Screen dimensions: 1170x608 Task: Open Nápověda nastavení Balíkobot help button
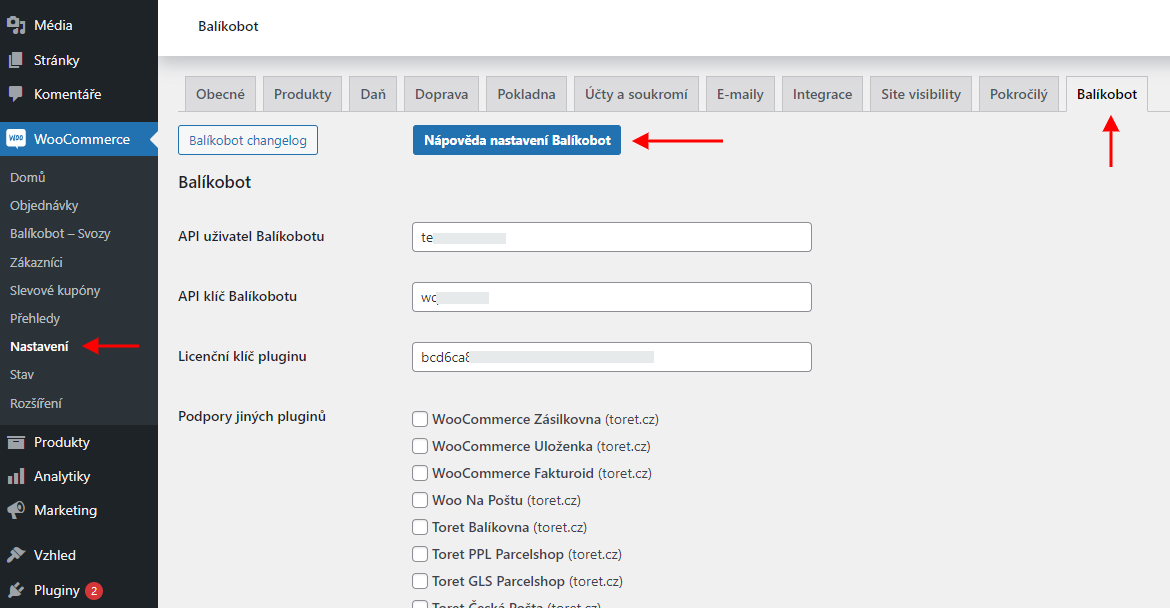pos(517,140)
